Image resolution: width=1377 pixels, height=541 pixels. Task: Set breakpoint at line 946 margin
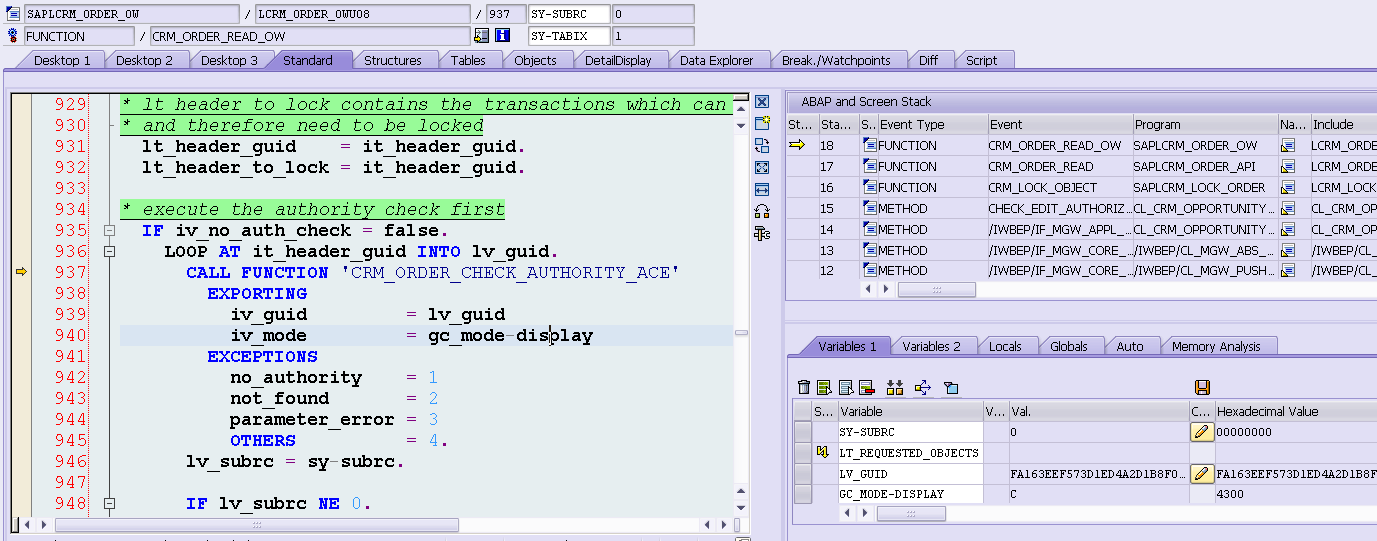pos(20,462)
